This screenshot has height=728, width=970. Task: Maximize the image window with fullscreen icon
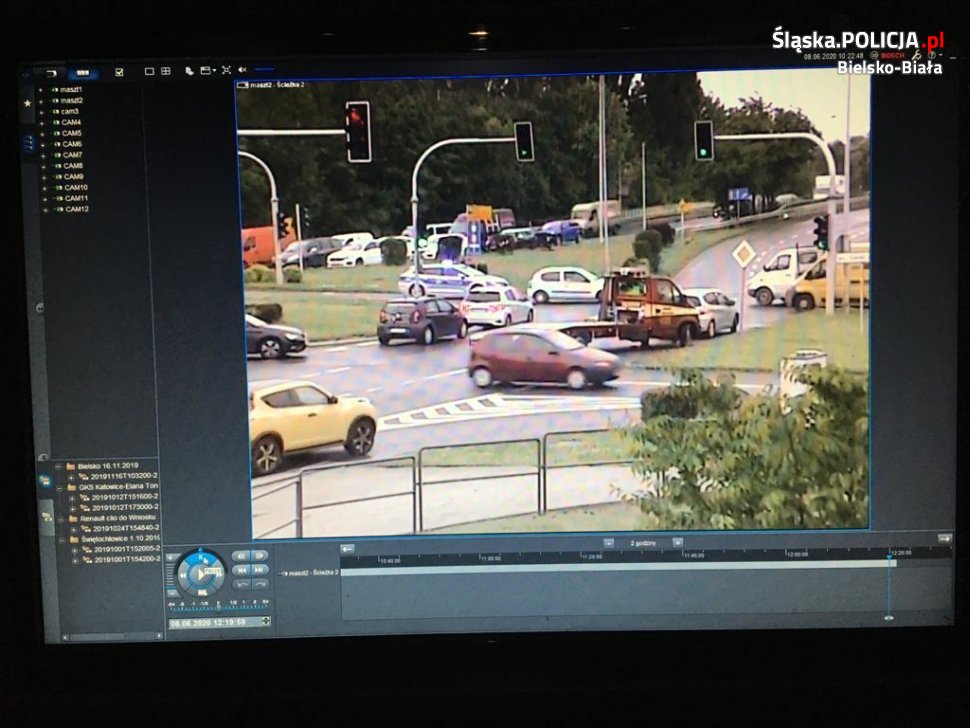click(226, 71)
